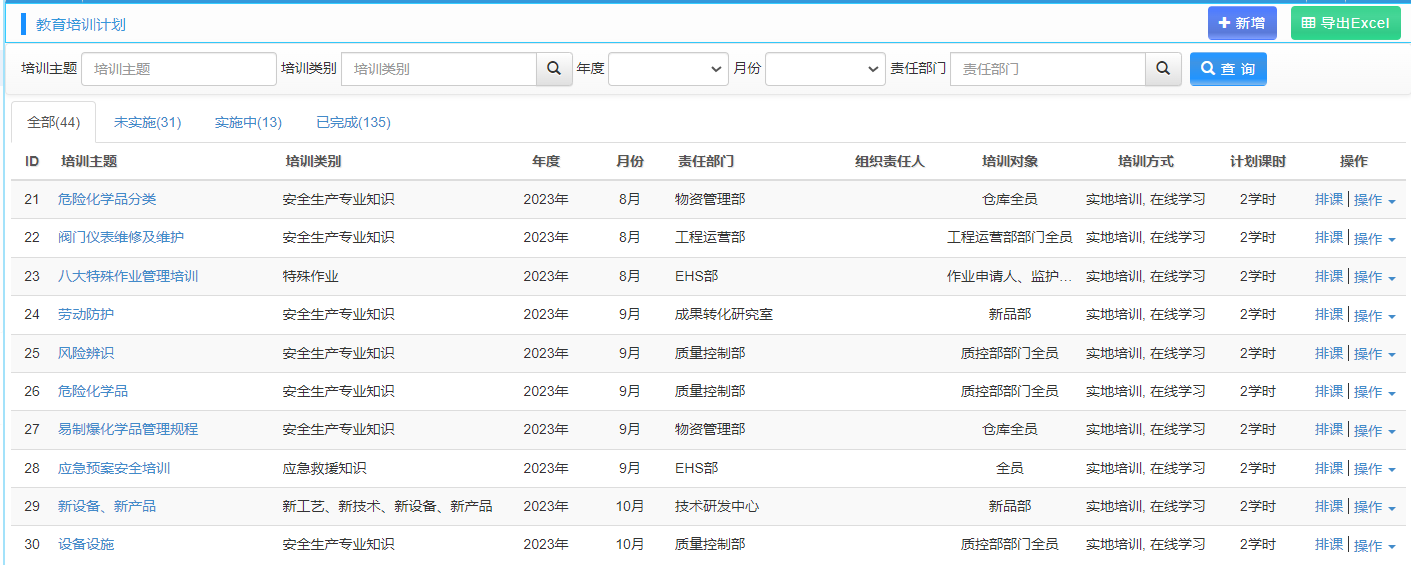This screenshot has height=565, width=1411.
Task: Expand 操作 dropdown for row ID 29
Action: 1375,507
